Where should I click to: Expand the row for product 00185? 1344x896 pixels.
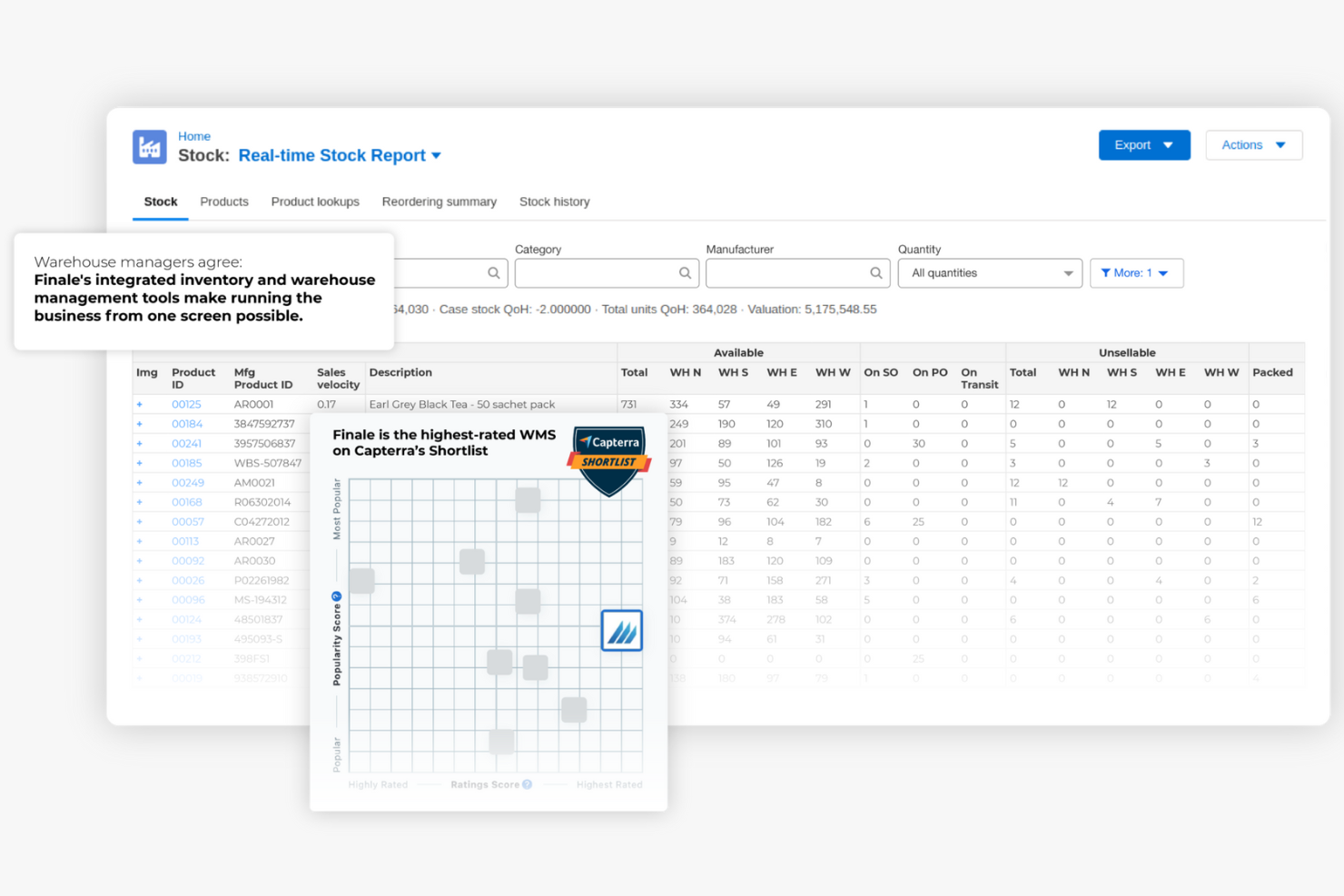pos(140,463)
